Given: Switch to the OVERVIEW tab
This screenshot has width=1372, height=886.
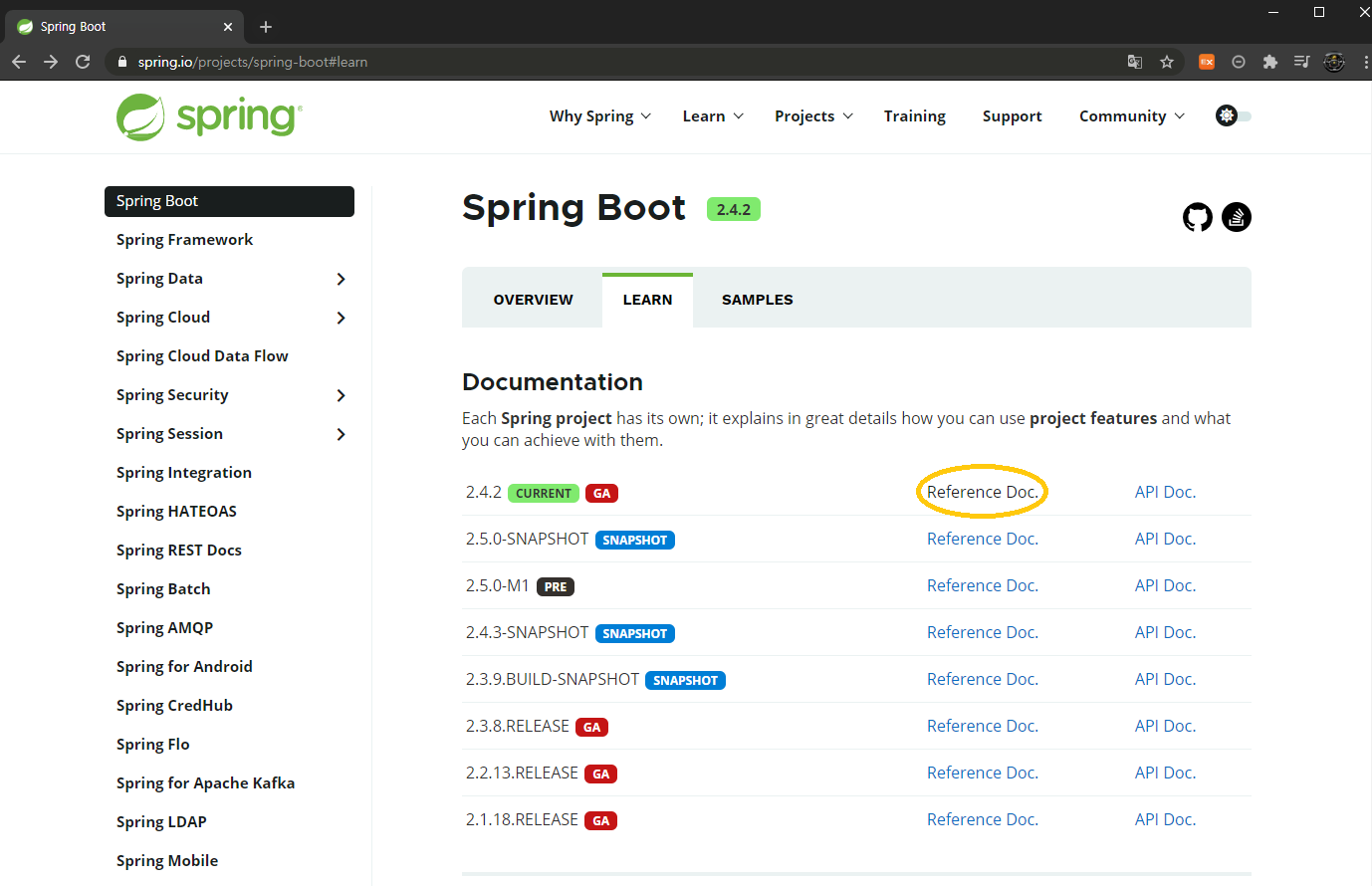Looking at the screenshot, I should coord(534,300).
